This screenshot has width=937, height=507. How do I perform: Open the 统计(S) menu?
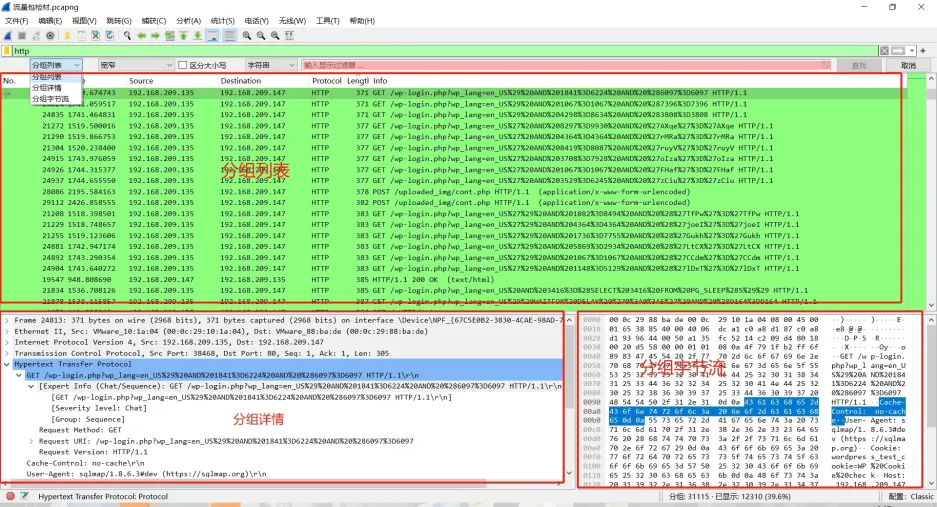(223, 20)
